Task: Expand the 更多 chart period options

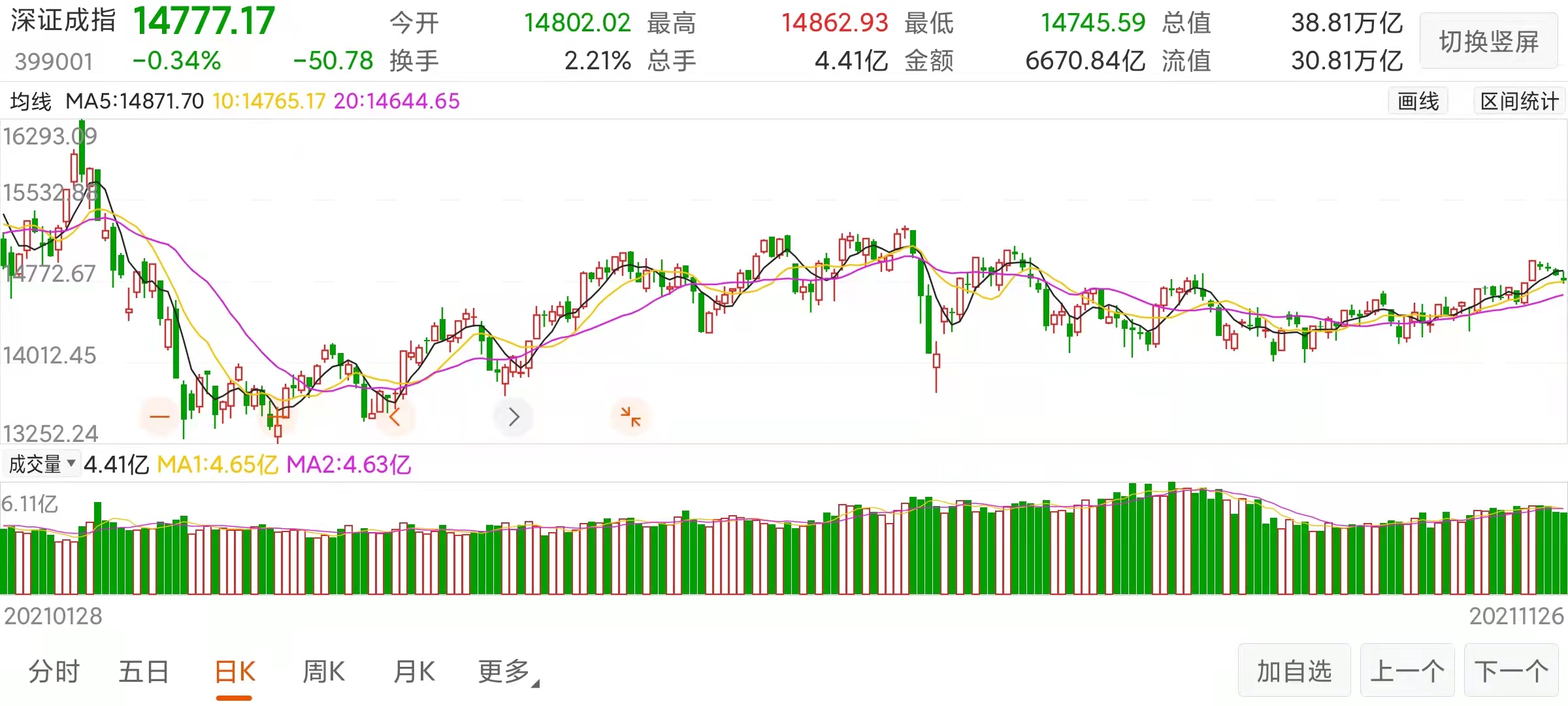Action: pos(504,671)
